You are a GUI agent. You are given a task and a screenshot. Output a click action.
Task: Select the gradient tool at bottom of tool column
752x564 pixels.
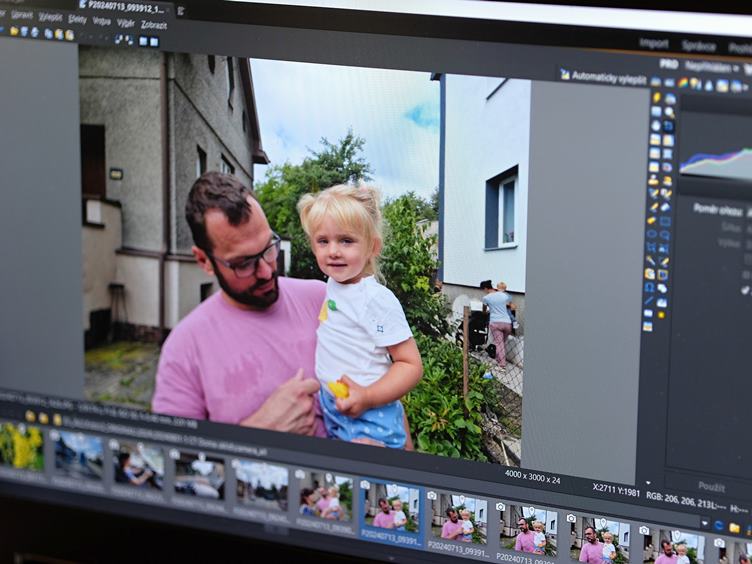click(x=647, y=326)
